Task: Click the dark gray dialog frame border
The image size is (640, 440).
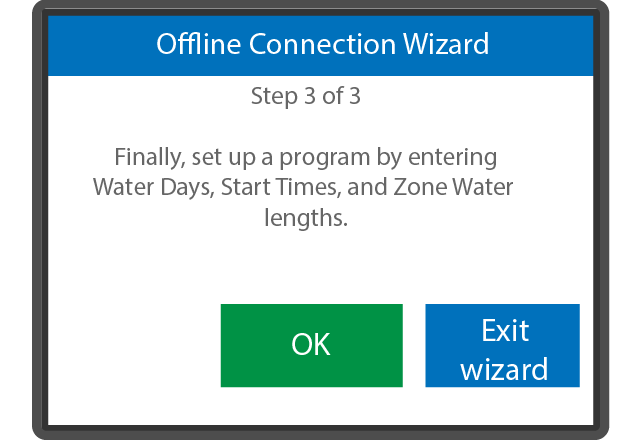Action: click(x=40, y=220)
